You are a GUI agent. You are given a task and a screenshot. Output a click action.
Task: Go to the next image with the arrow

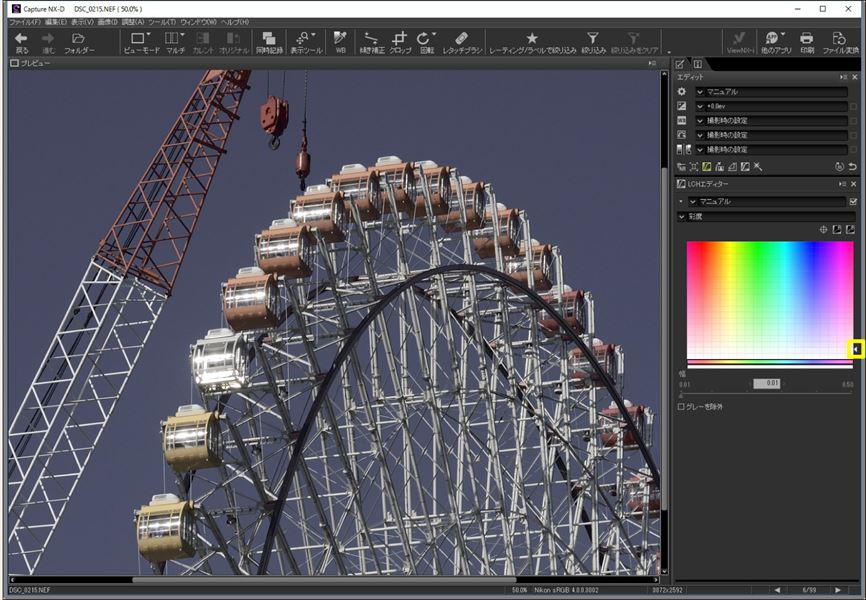point(838,590)
